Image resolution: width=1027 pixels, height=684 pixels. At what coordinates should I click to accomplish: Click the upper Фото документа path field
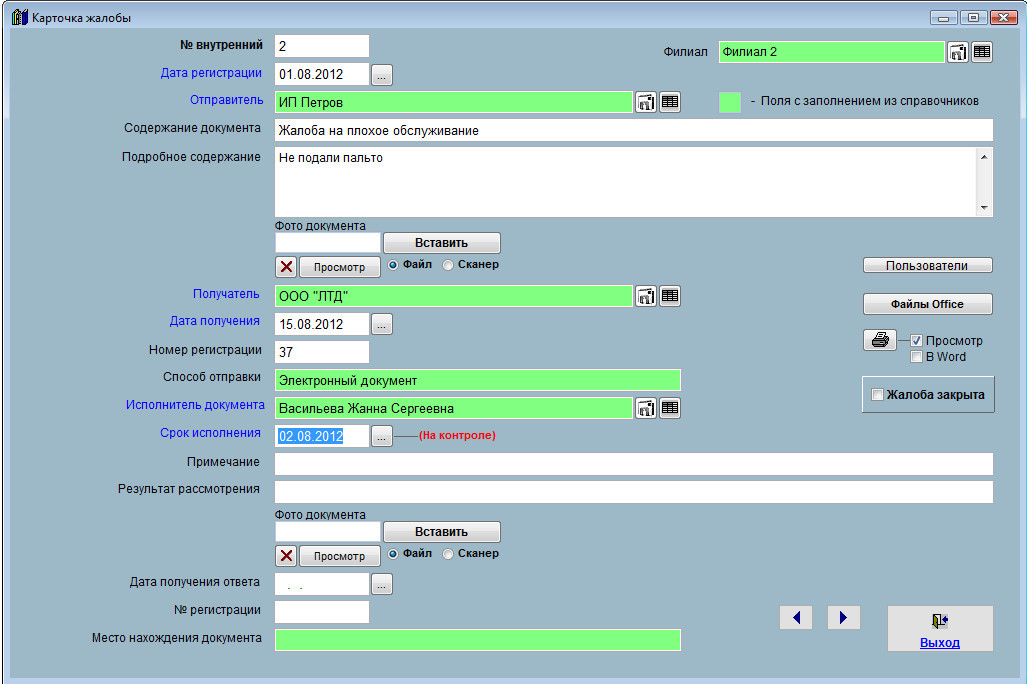(x=327, y=242)
